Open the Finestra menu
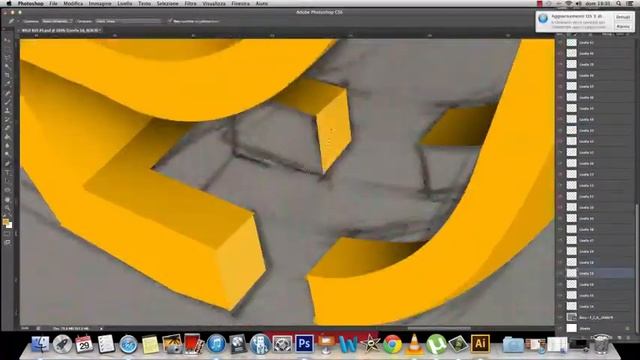Screen dimensions: 640x360 tap(241, 3)
